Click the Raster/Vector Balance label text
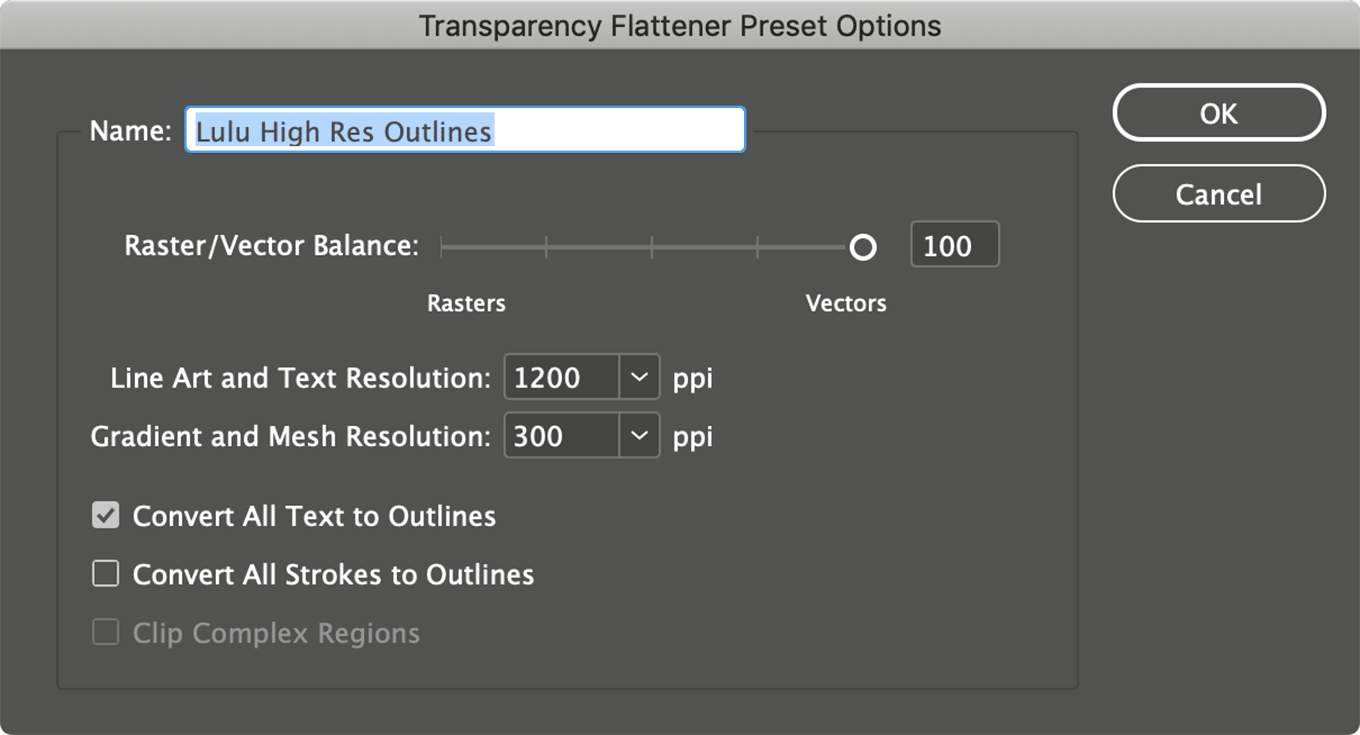 [271, 246]
